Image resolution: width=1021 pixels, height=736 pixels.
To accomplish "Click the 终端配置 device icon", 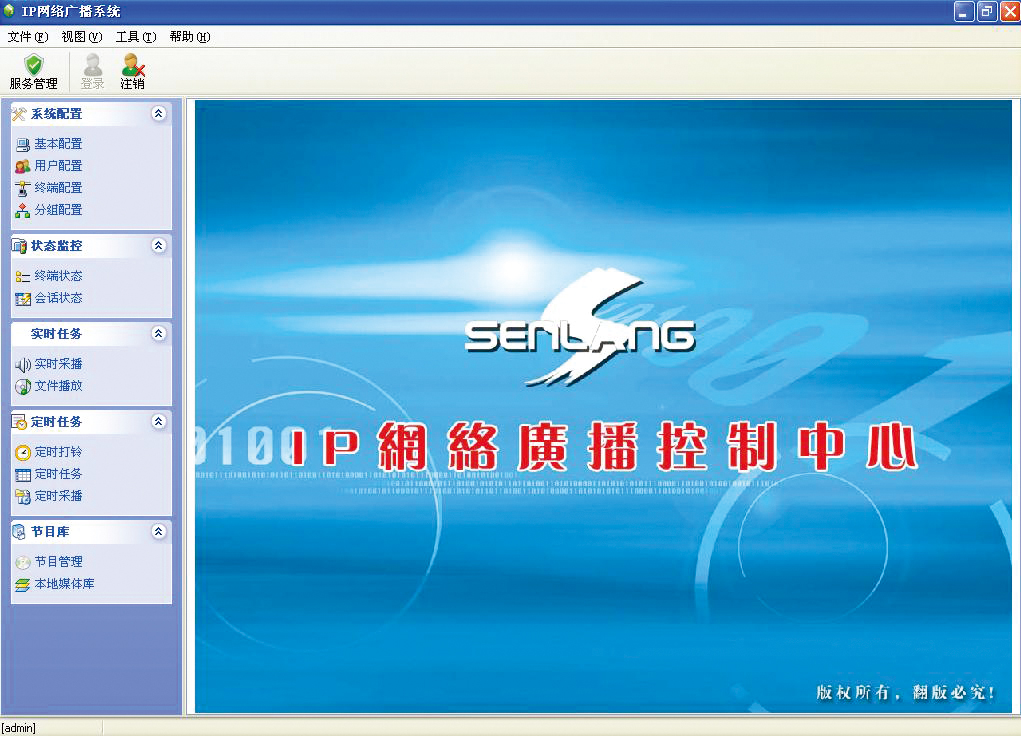I will 23,188.
